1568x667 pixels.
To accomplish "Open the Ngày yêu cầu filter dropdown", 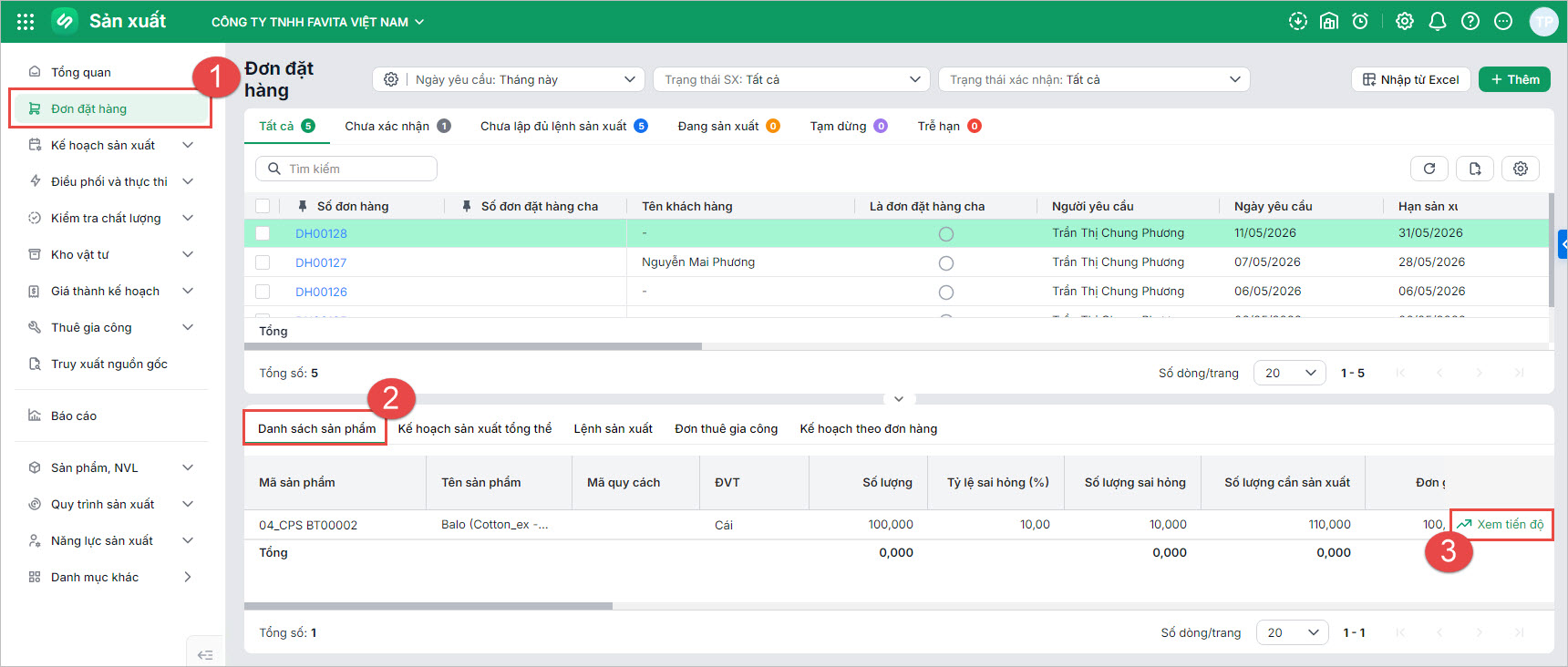I will [509, 79].
